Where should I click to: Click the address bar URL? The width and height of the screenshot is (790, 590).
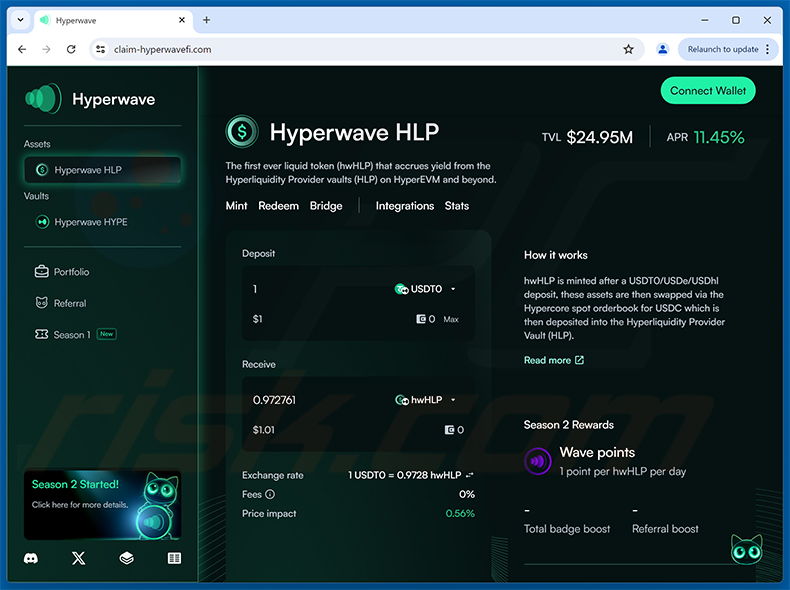(162, 49)
